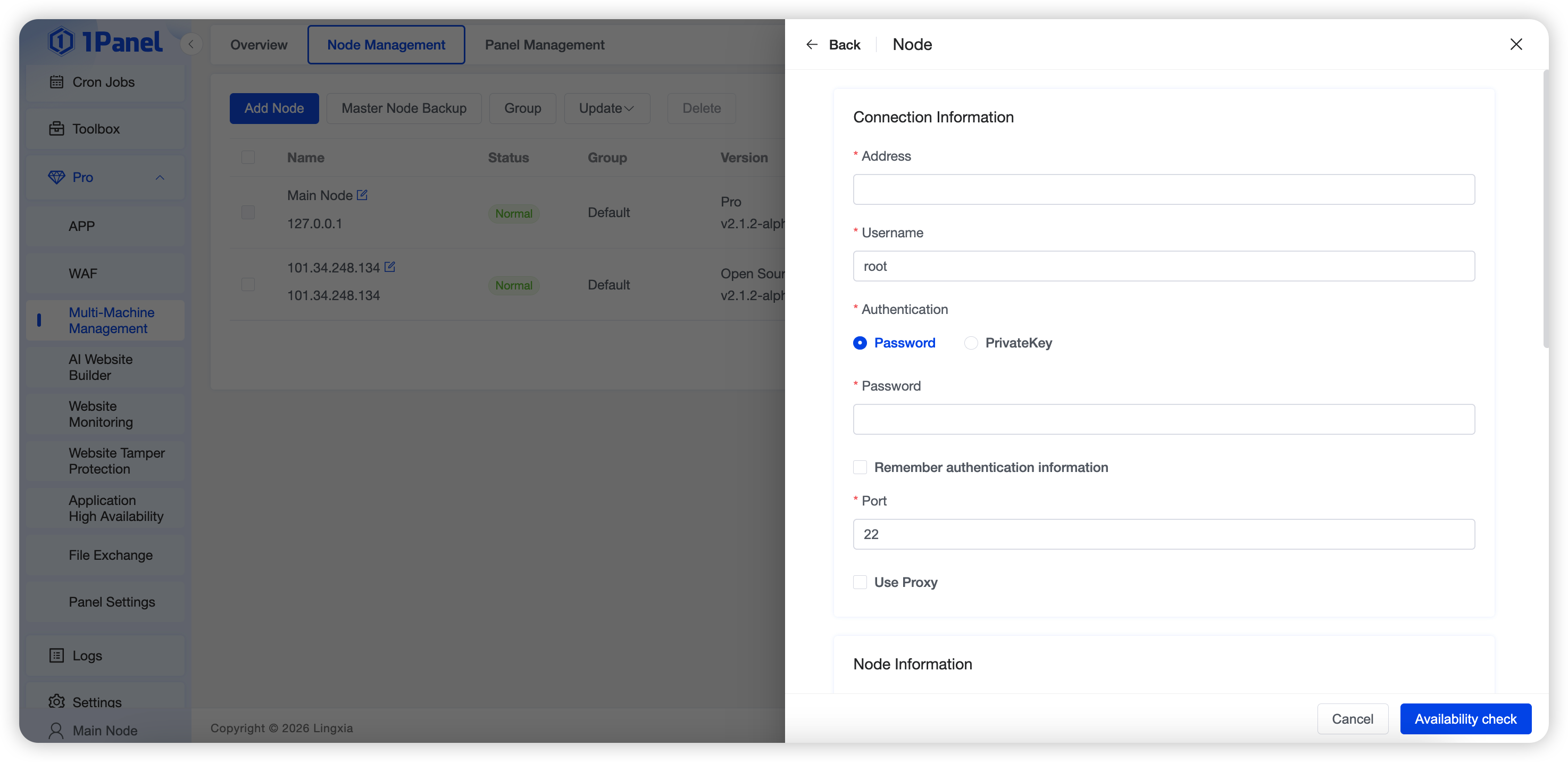Click the edit icon beside 101.34.248.134 name

389,267
